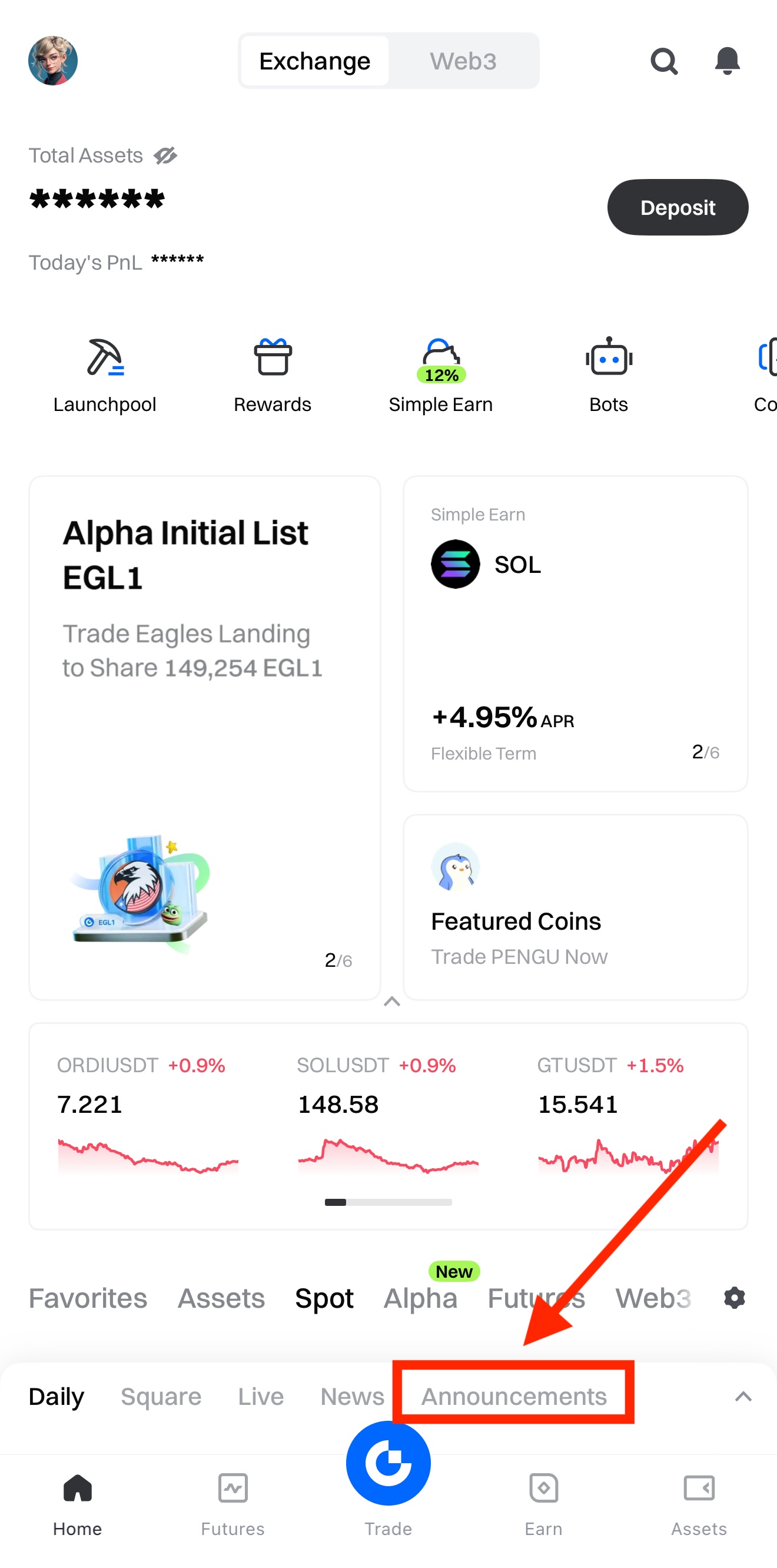The width and height of the screenshot is (777, 1568).
Task: Tap the blue center Trade button
Action: pos(388,1463)
